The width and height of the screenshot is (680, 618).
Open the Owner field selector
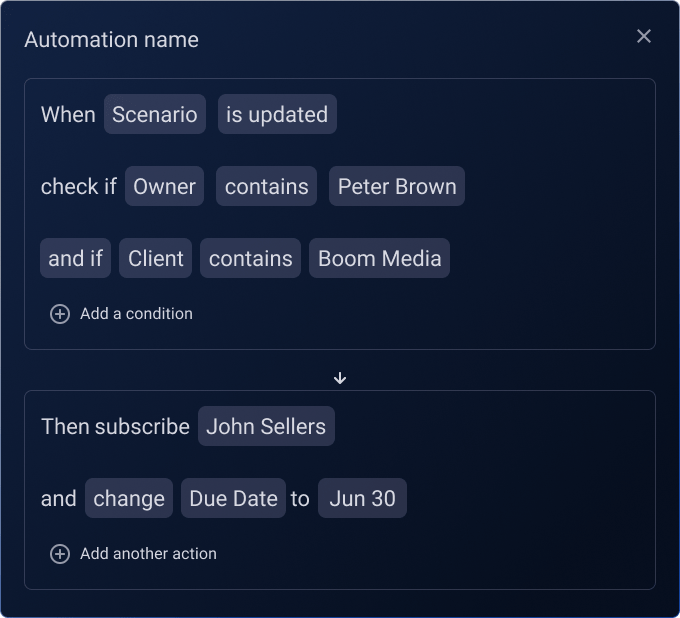tap(164, 186)
